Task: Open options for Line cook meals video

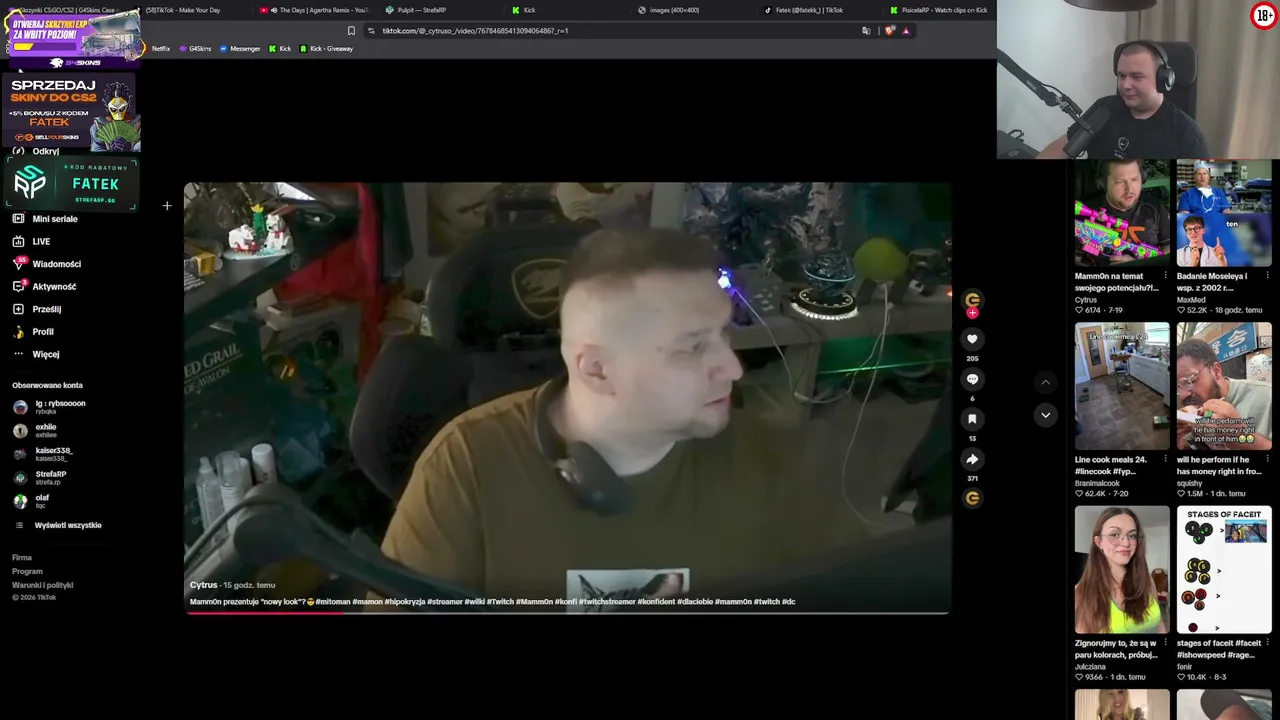Action: tap(1166, 460)
